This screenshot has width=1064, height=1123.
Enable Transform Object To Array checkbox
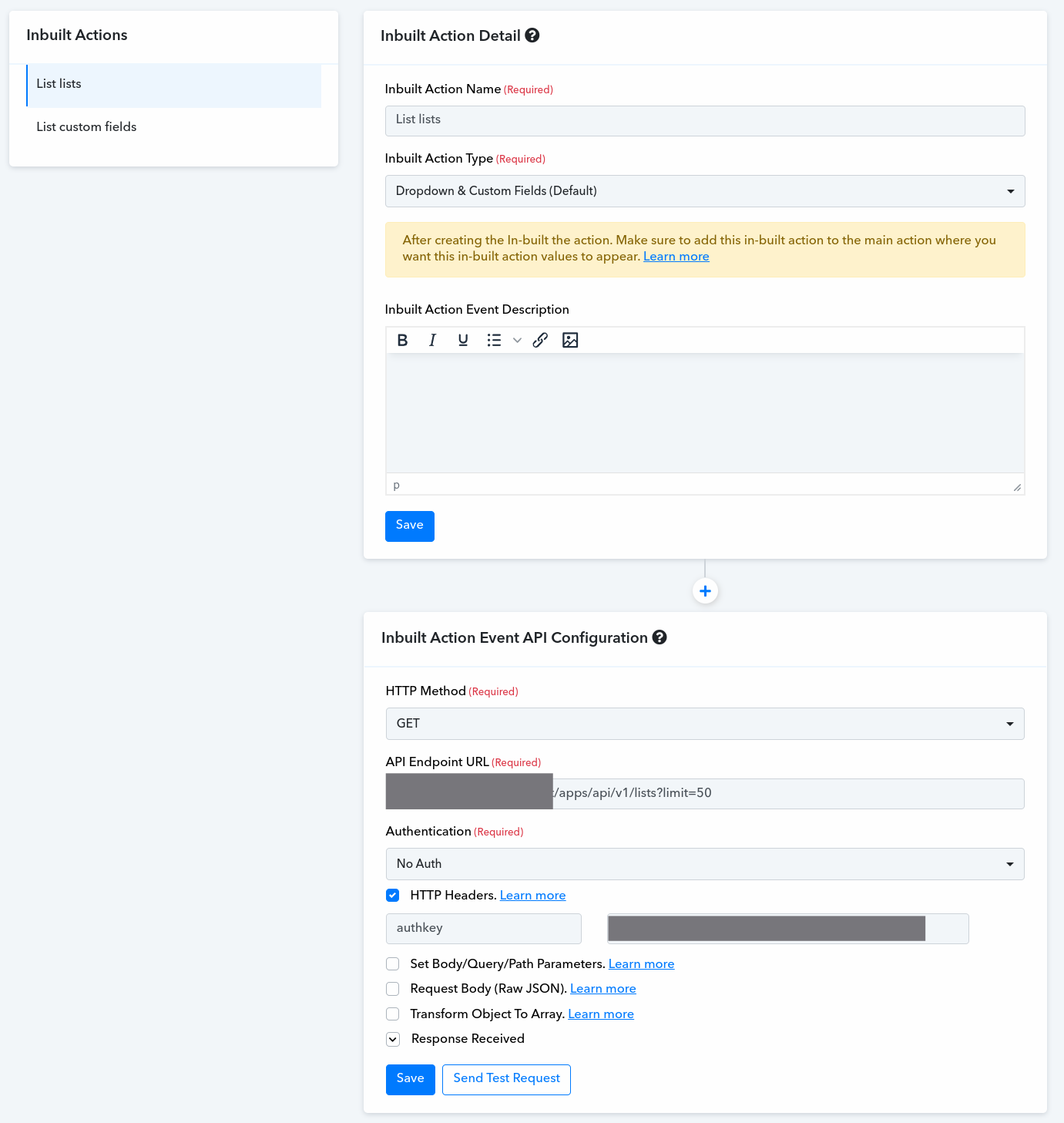393,1014
